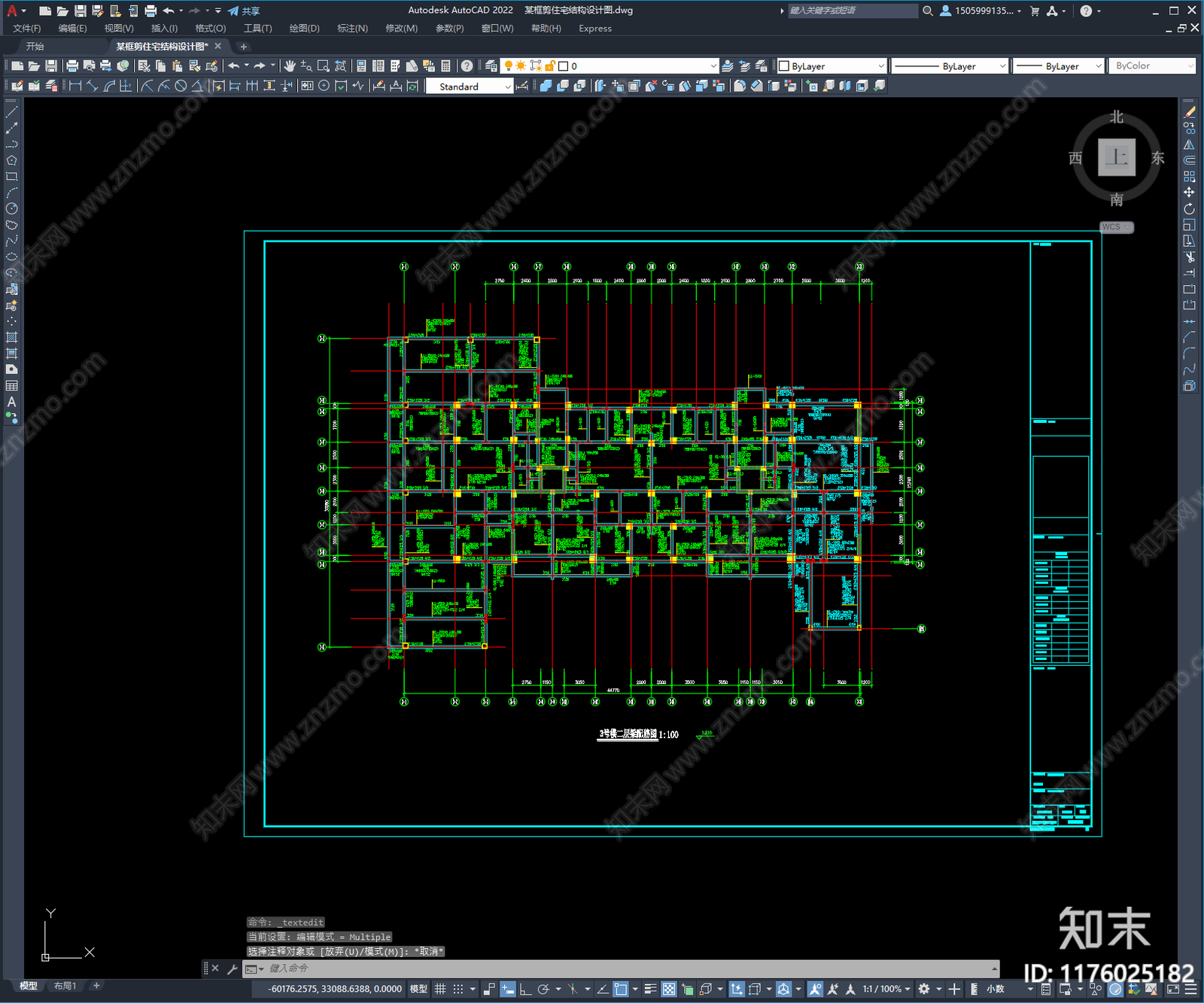Toggle snap mode in status bar
This screenshot has height=1003, width=1204.
click(x=458, y=989)
